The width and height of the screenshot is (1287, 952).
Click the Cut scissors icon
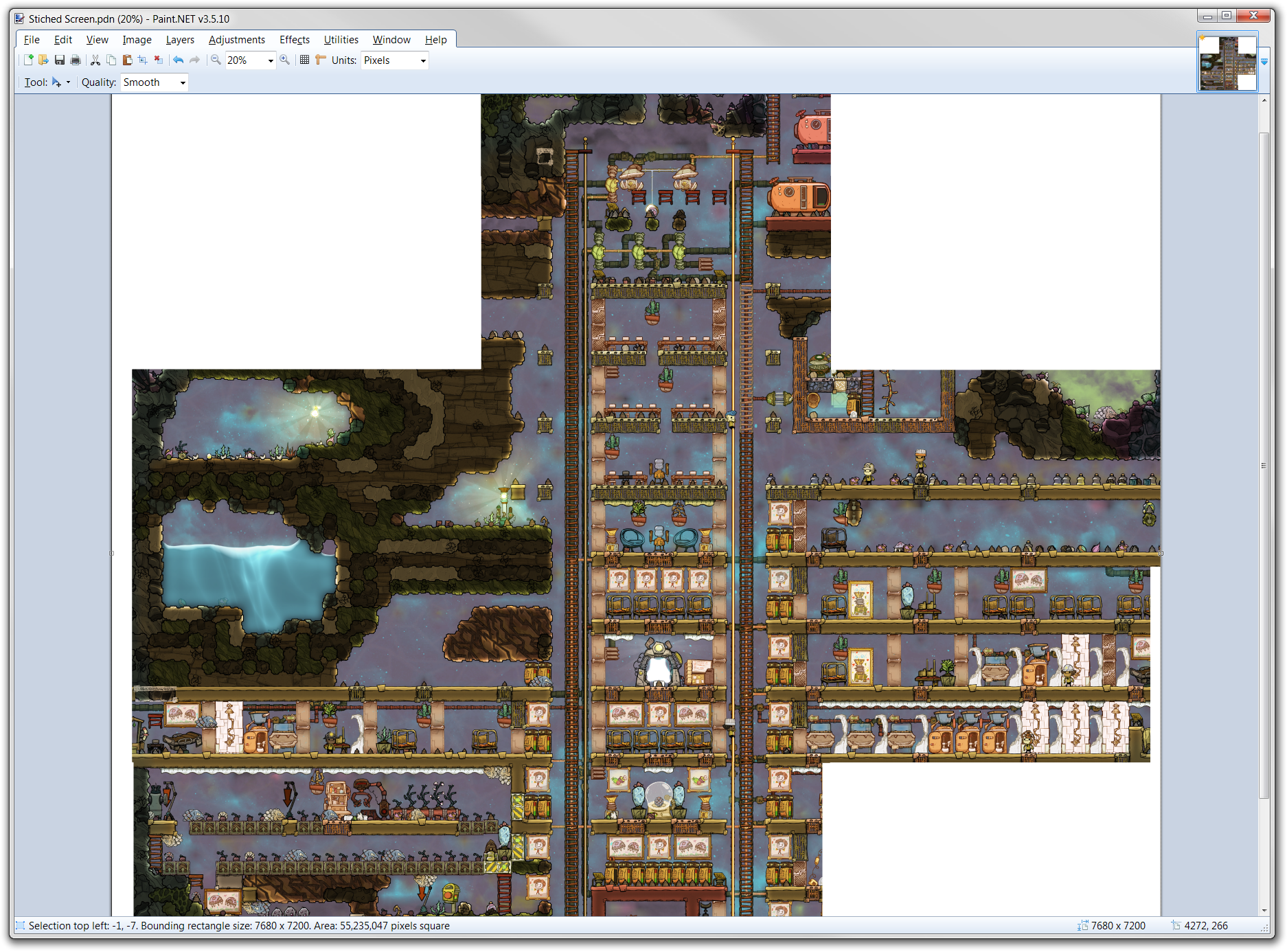point(95,60)
